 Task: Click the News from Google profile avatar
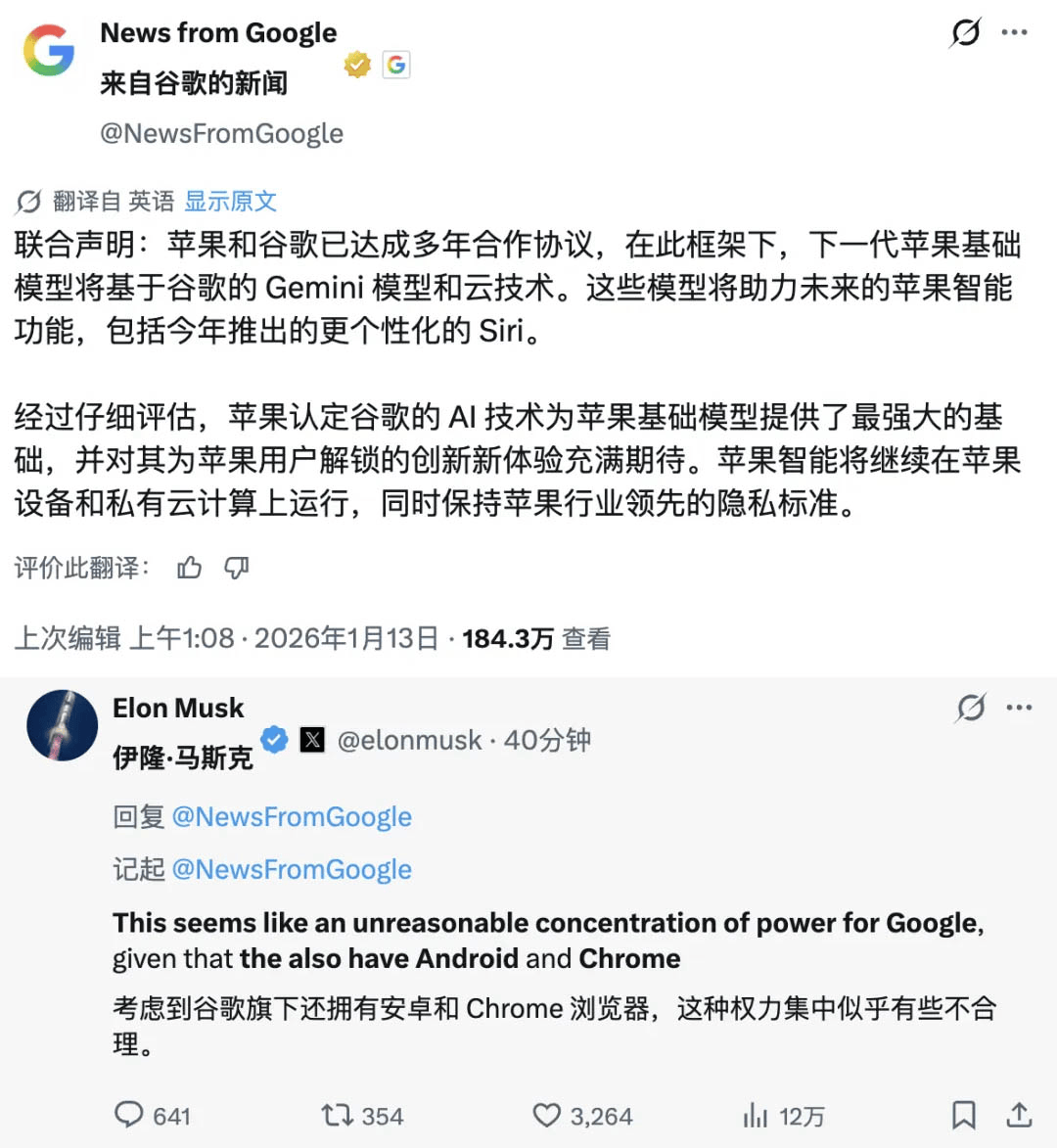pos(46,51)
